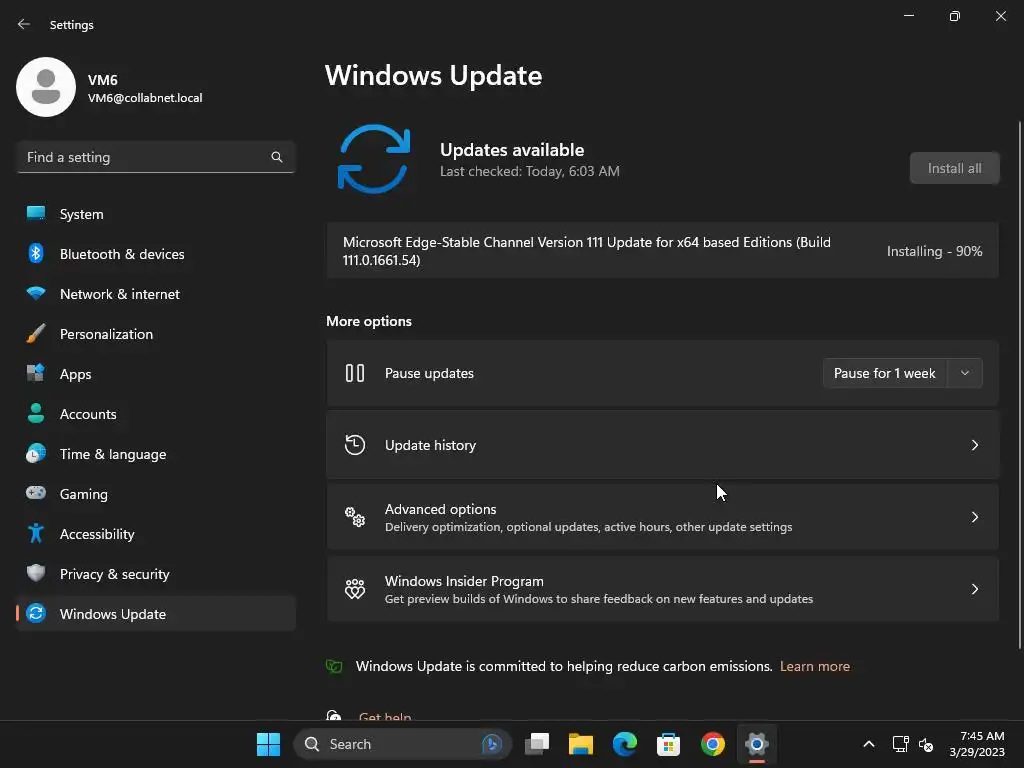Click the Windows Update sync icon in sidebar
This screenshot has height=768, width=1024.
(x=36, y=613)
